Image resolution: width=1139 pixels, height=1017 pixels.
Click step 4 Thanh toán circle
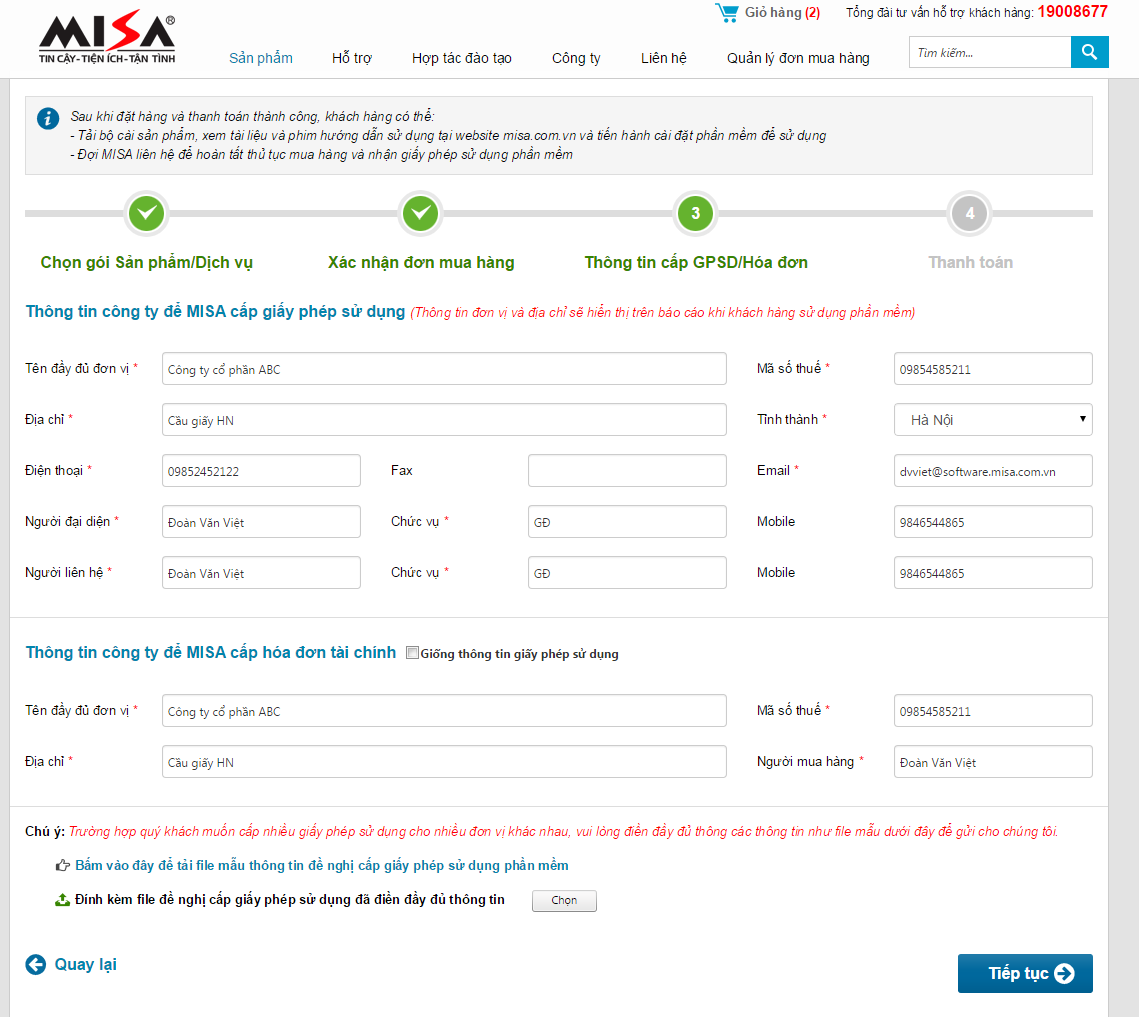[969, 213]
